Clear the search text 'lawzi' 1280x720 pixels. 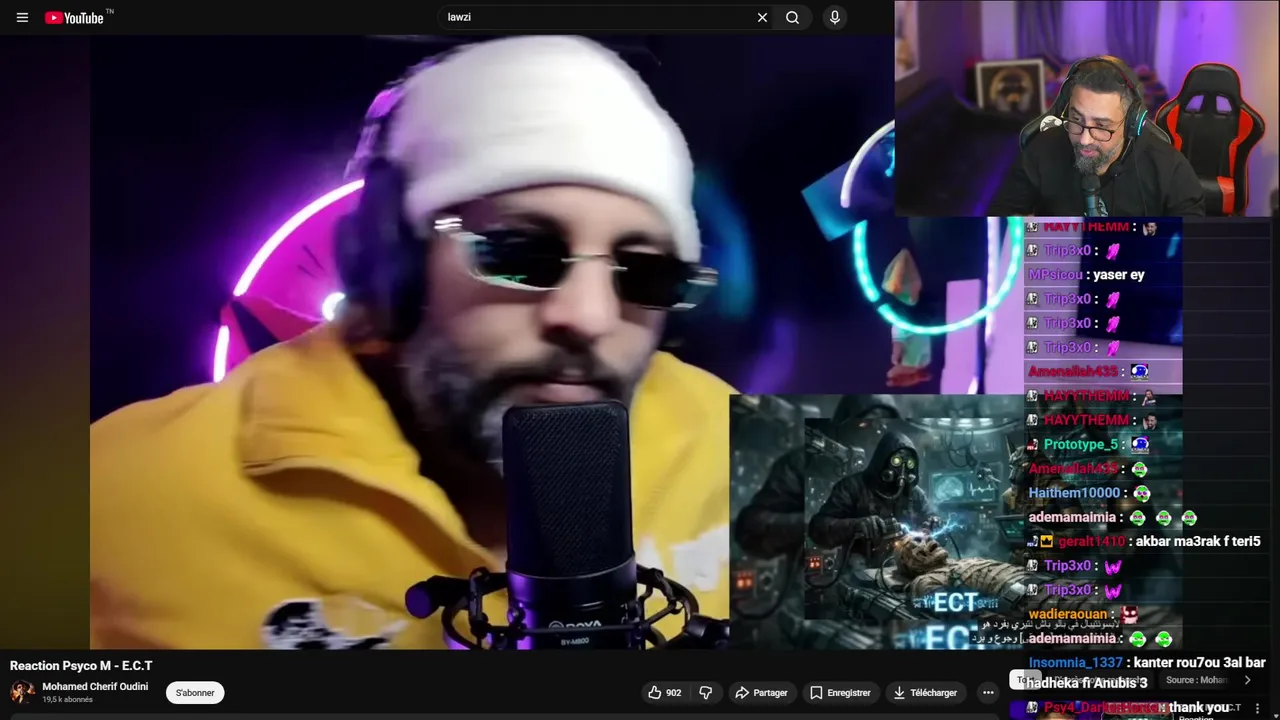[762, 17]
